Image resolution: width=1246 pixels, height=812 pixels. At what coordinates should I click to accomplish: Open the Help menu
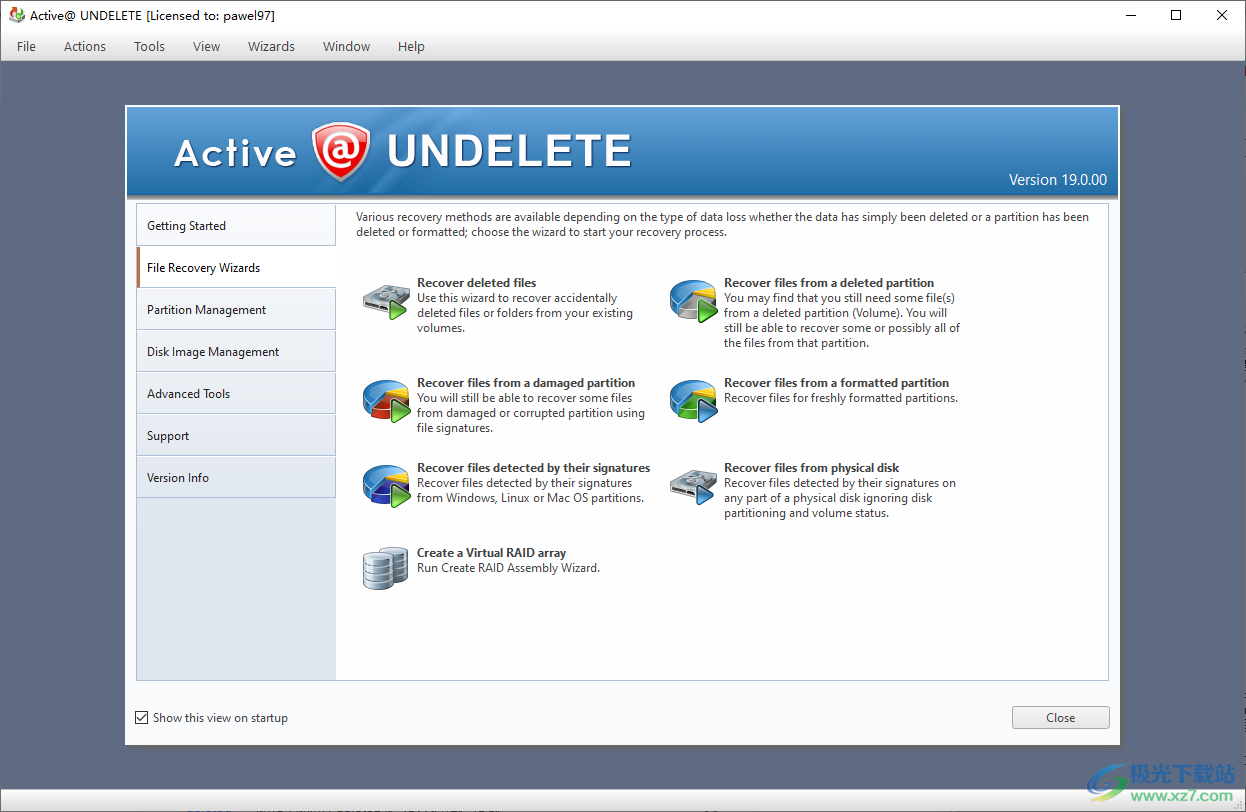[x=411, y=46]
